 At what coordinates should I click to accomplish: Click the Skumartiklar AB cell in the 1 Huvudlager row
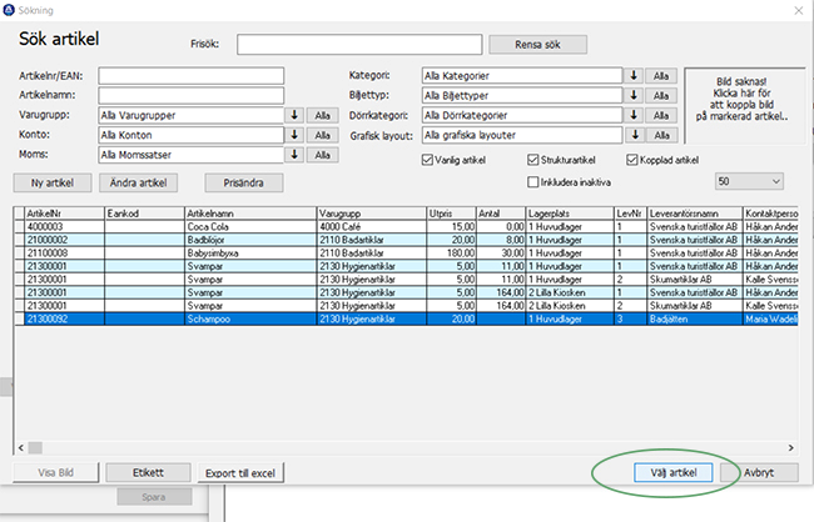point(695,279)
